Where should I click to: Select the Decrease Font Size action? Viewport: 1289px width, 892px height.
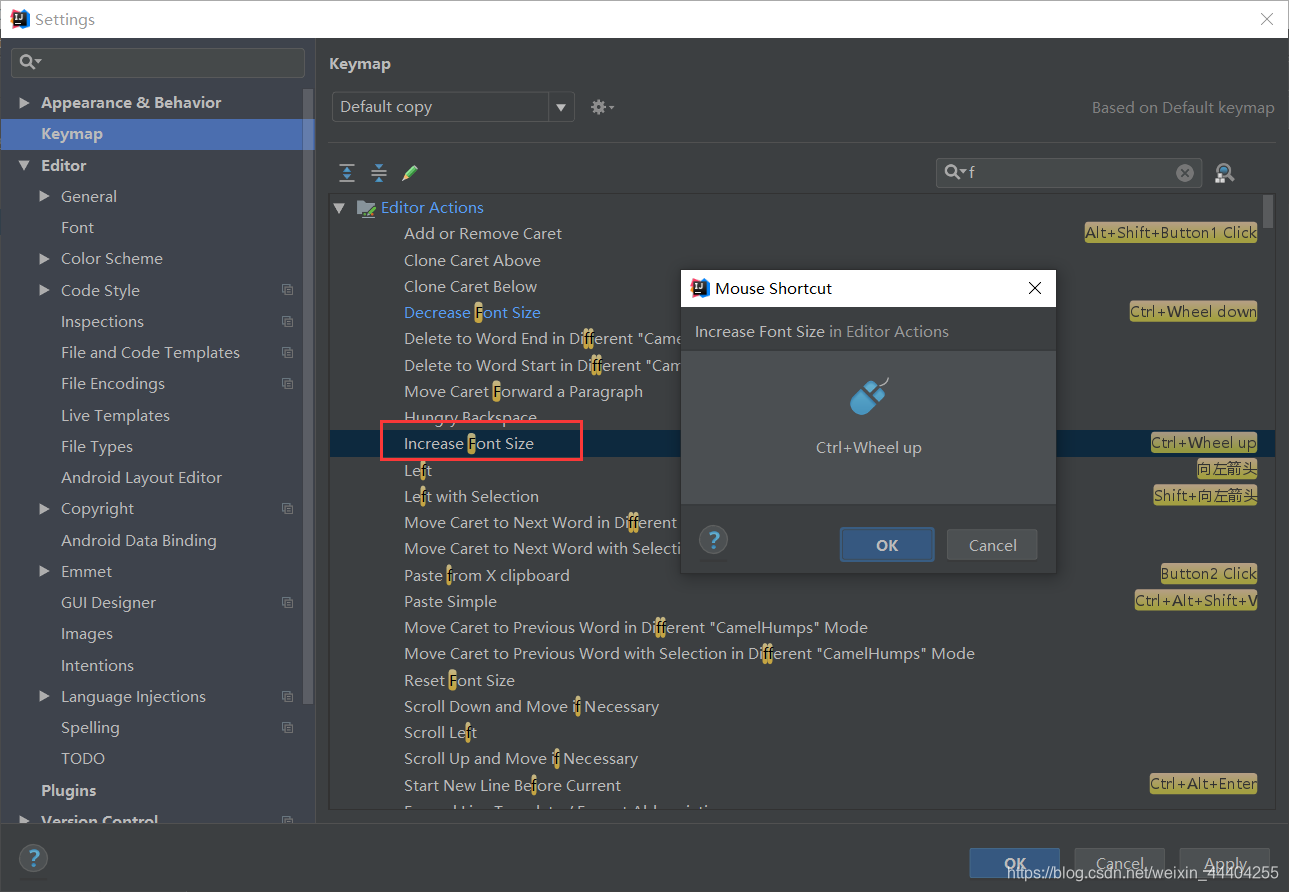tap(472, 313)
